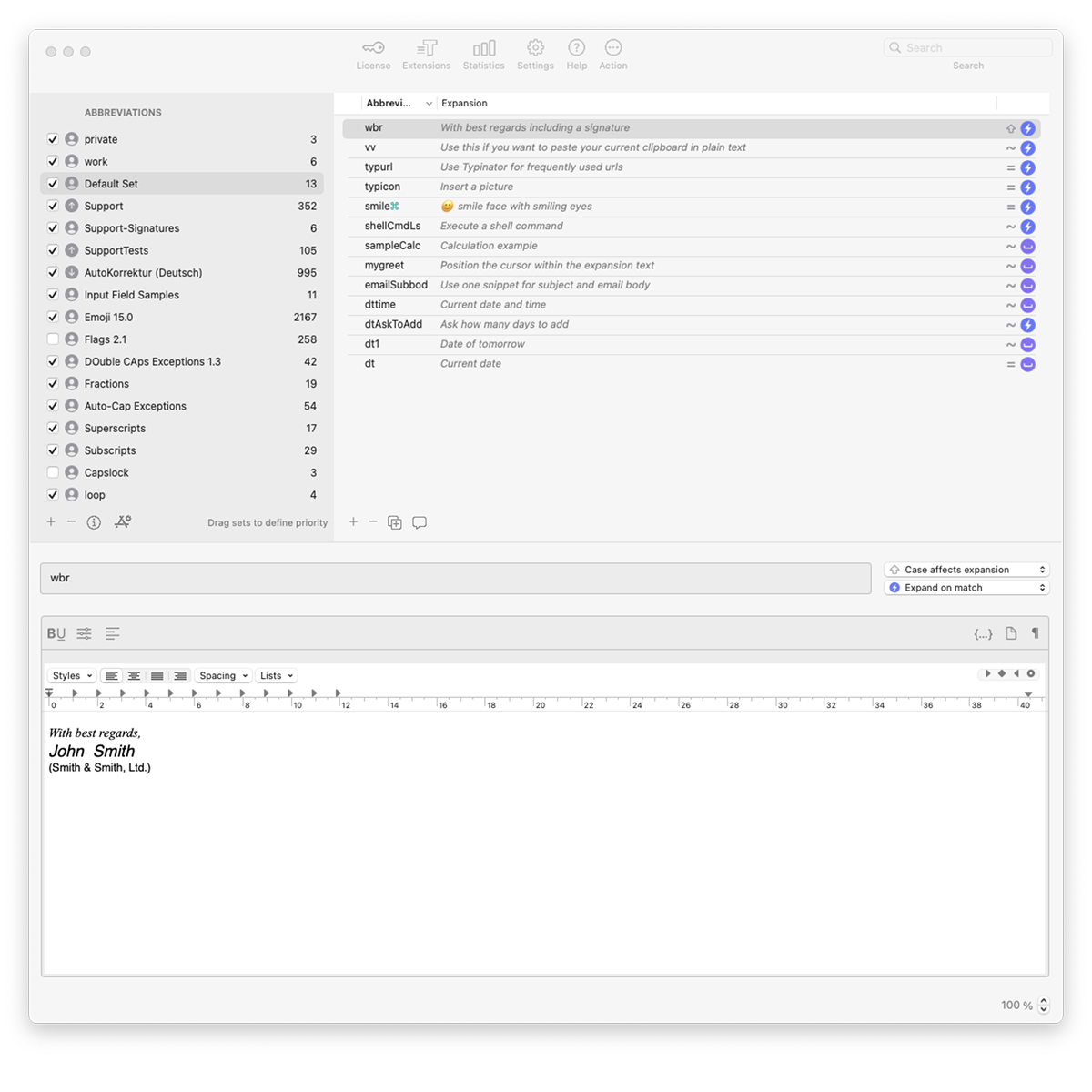Add a new abbreviation set
This screenshot has height=1092, width=1092.
coord(51,521)
